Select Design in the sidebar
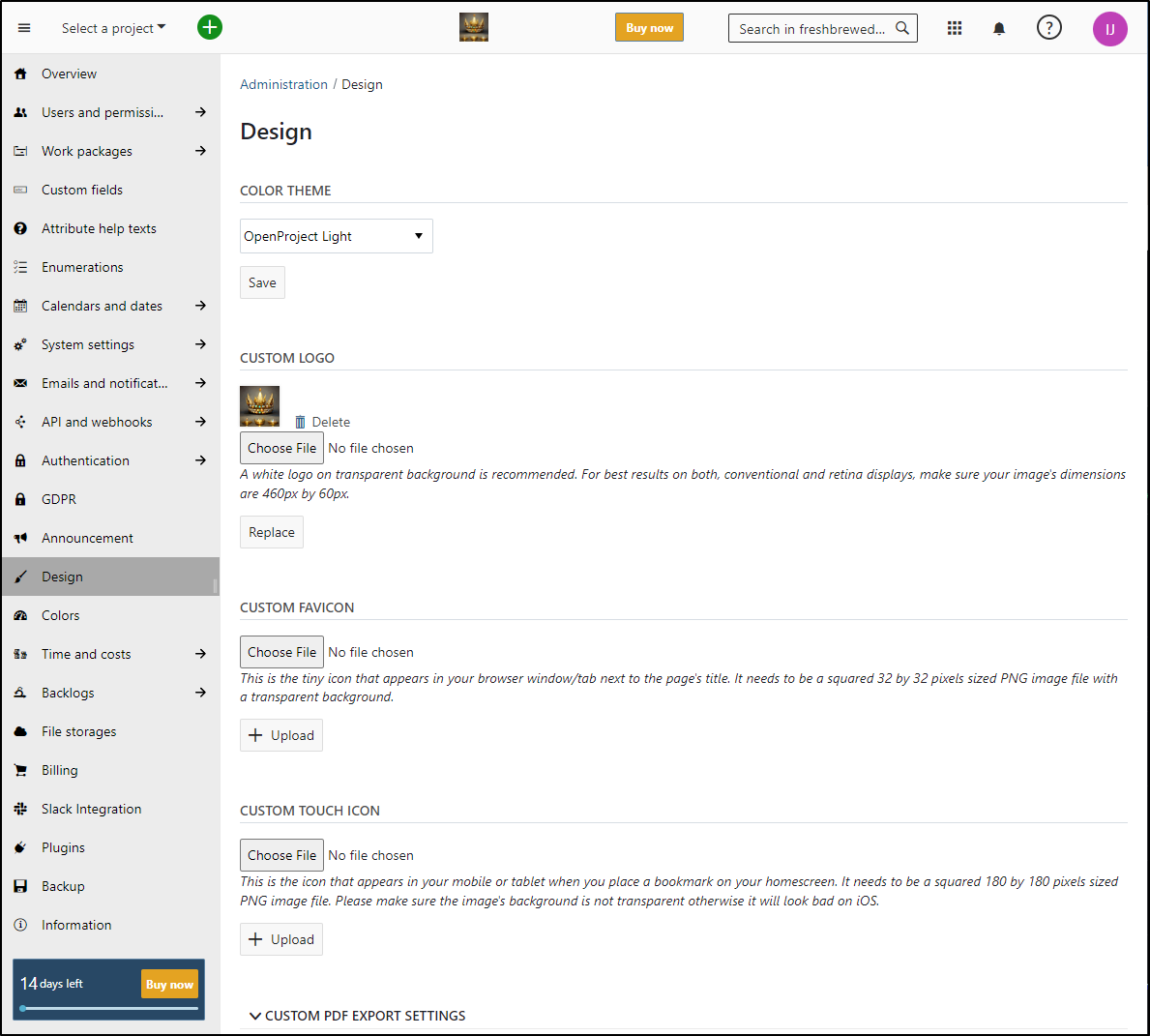This screenshot has width=1150, height=1036. pos(110,577)
